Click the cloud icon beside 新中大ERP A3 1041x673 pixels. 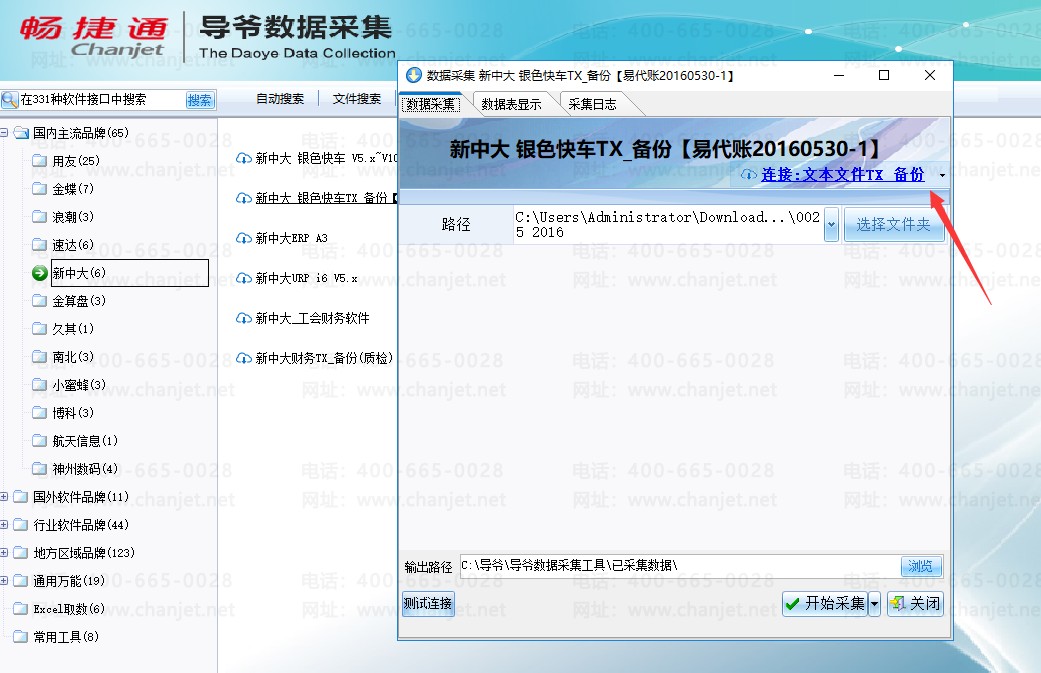point(244,238)
